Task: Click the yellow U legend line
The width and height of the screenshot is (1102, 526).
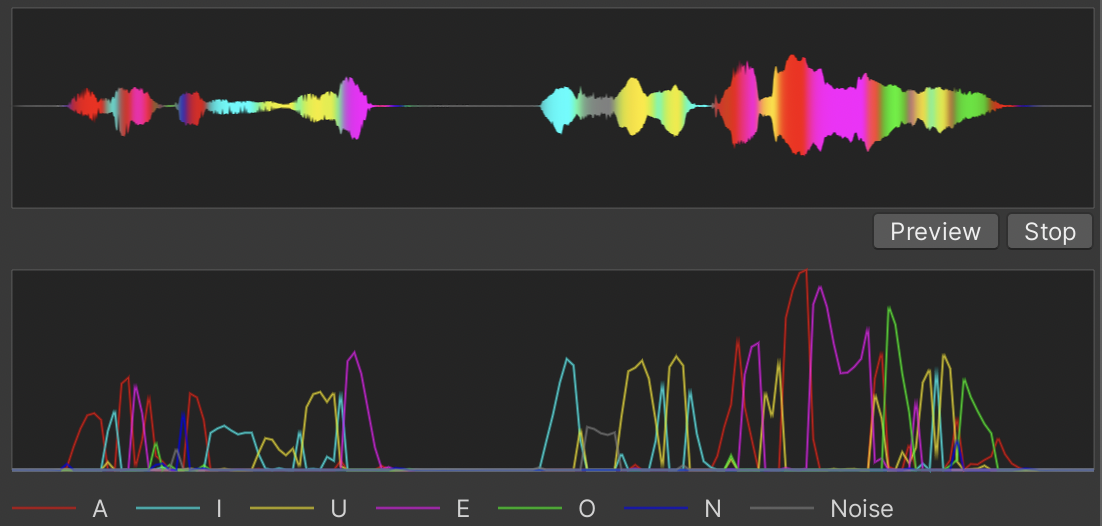Action: [282, 508]
